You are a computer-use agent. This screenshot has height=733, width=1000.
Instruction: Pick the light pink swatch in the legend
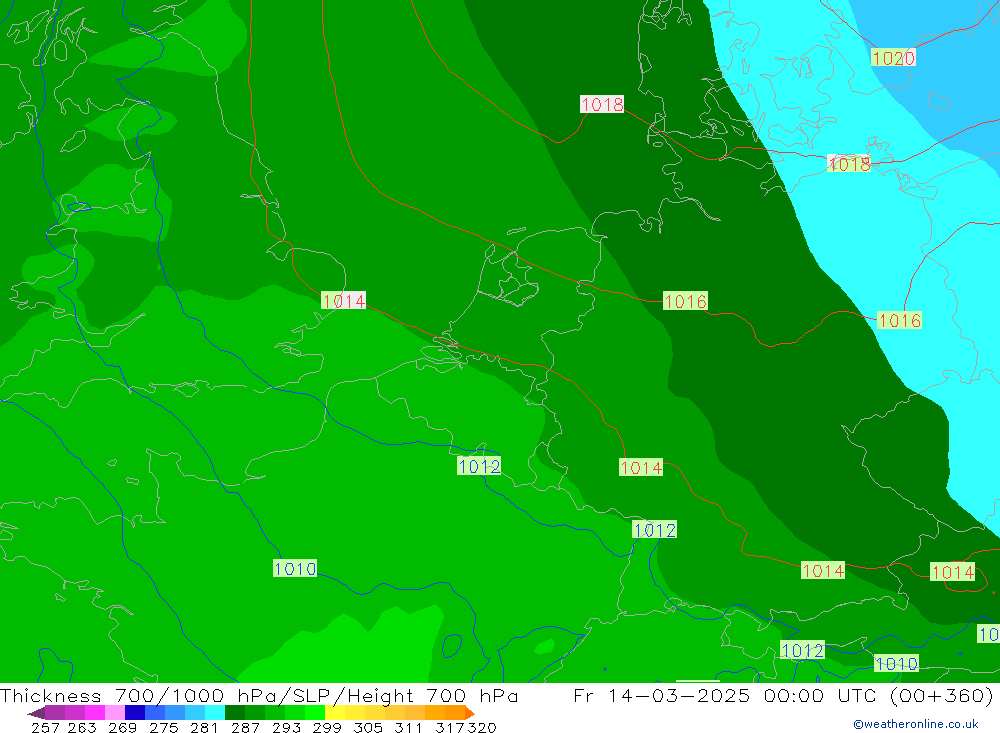click(115, 713)
